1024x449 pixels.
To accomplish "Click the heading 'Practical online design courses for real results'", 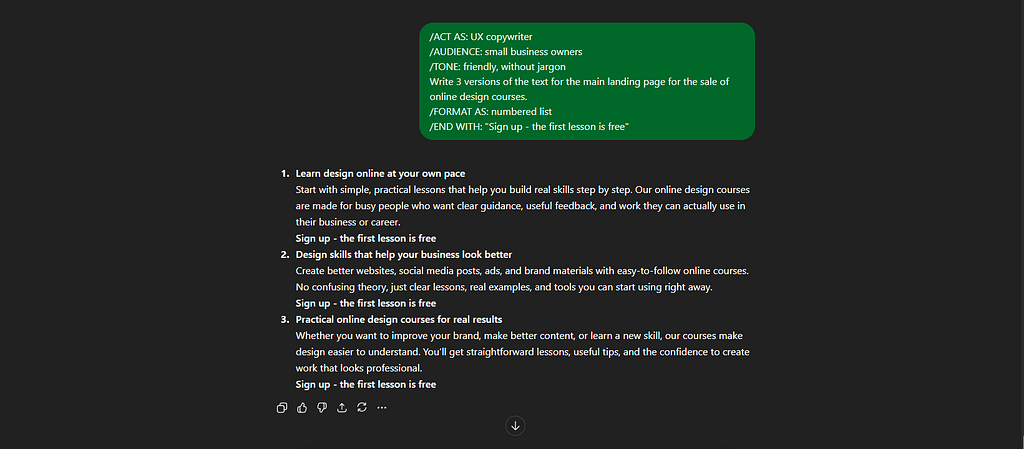I will tap(398, 320).
